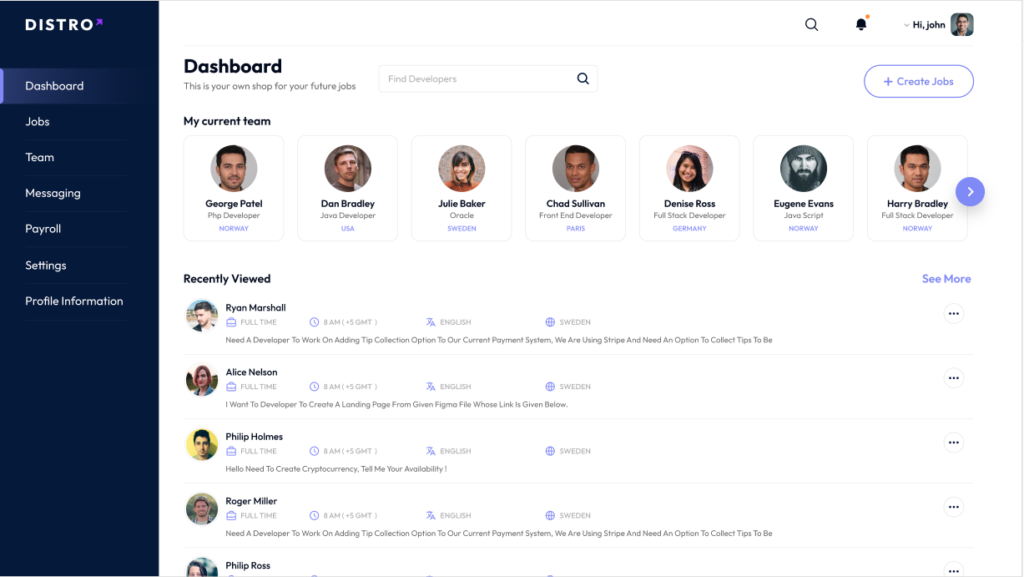Viewport: 1024px width, 577px height.
Task: Click Julie Baker's SWEDEN location label
Action: tap(462, 228)
